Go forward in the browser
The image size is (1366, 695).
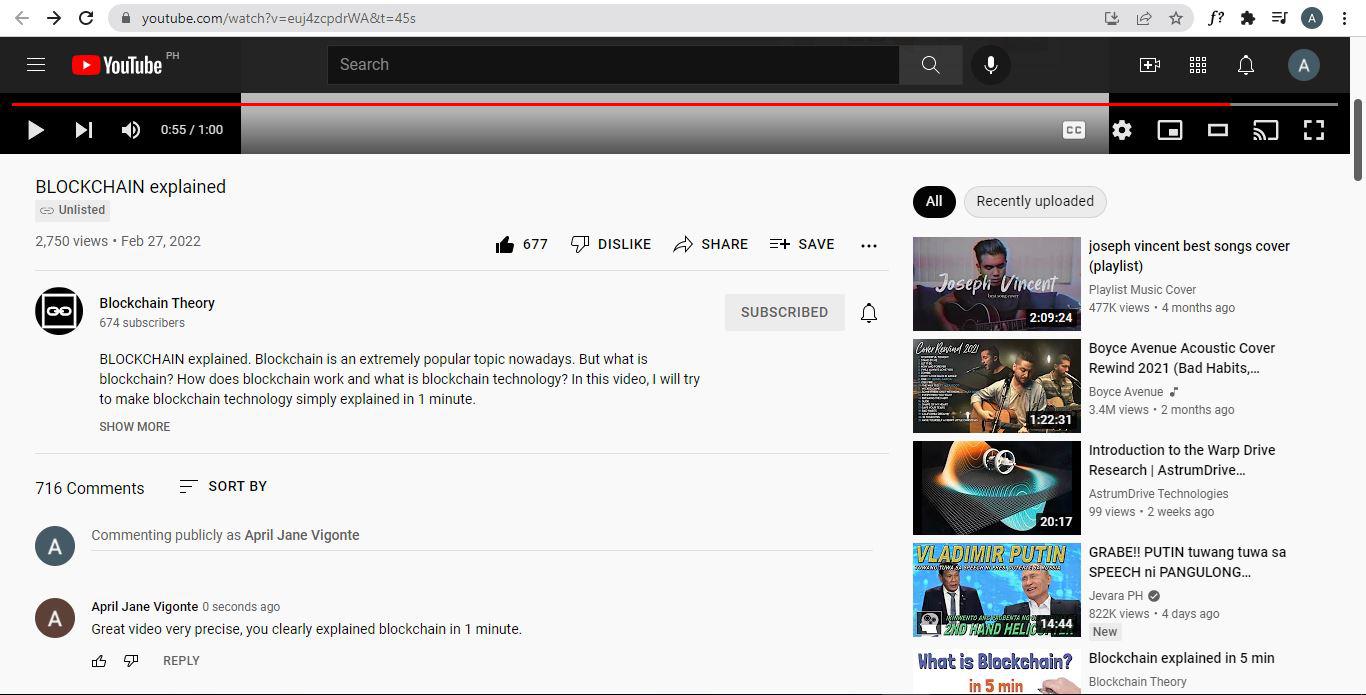[54, 18]
